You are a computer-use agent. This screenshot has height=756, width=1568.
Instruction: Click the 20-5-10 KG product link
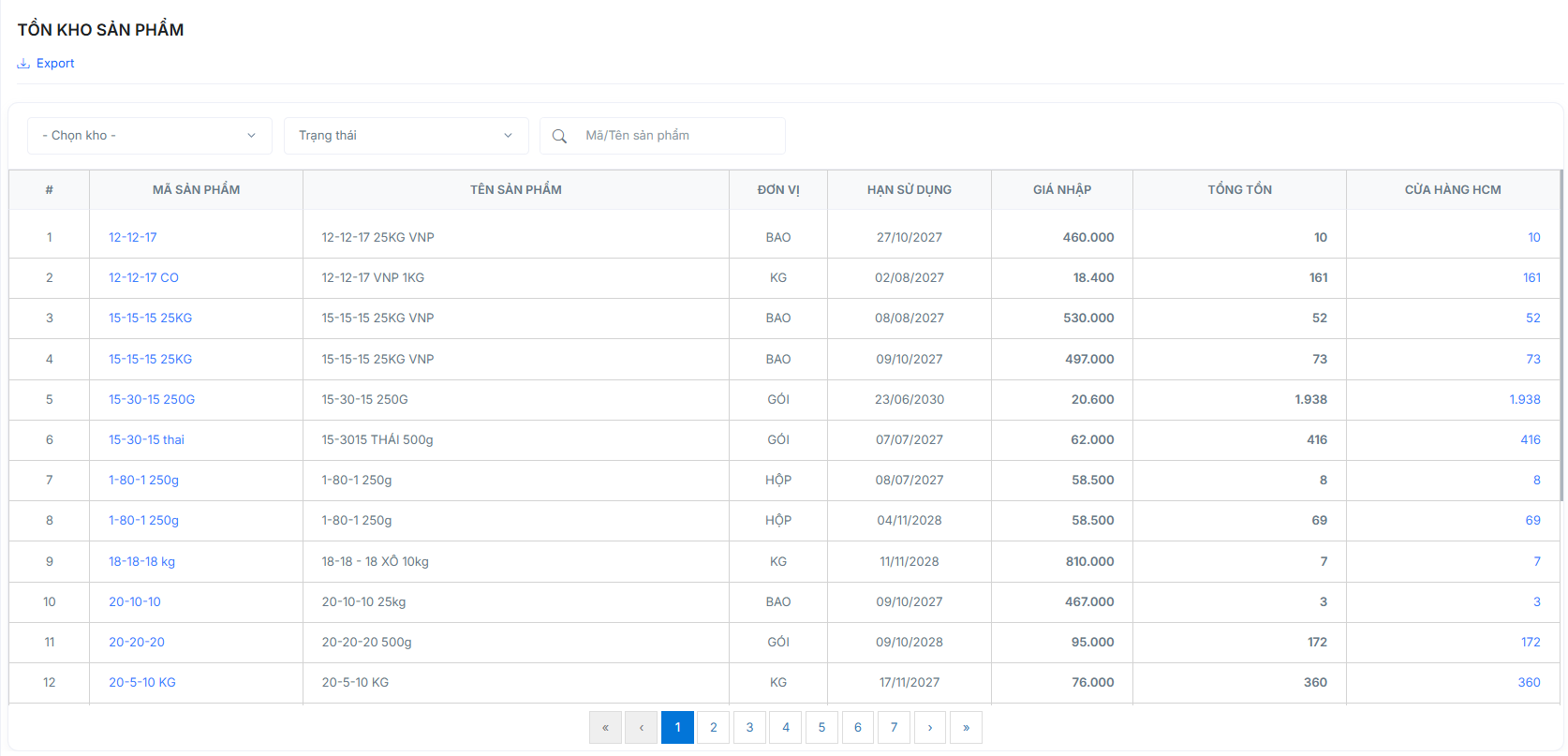(x=142, y=682)
